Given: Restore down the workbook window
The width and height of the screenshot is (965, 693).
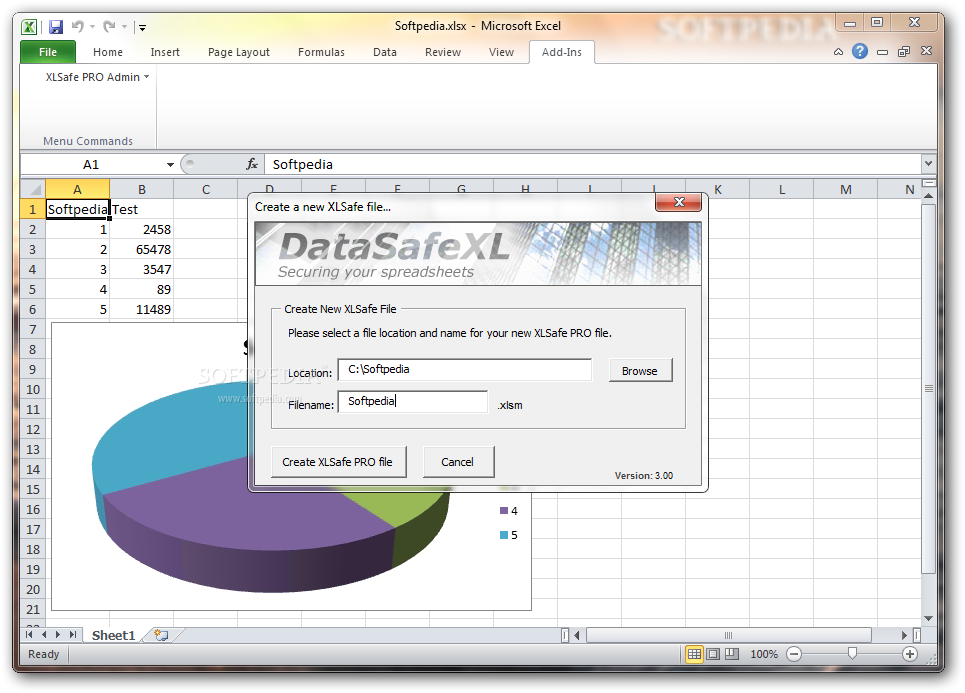Looking at the screenshot, I should click(x=903, y=52).
